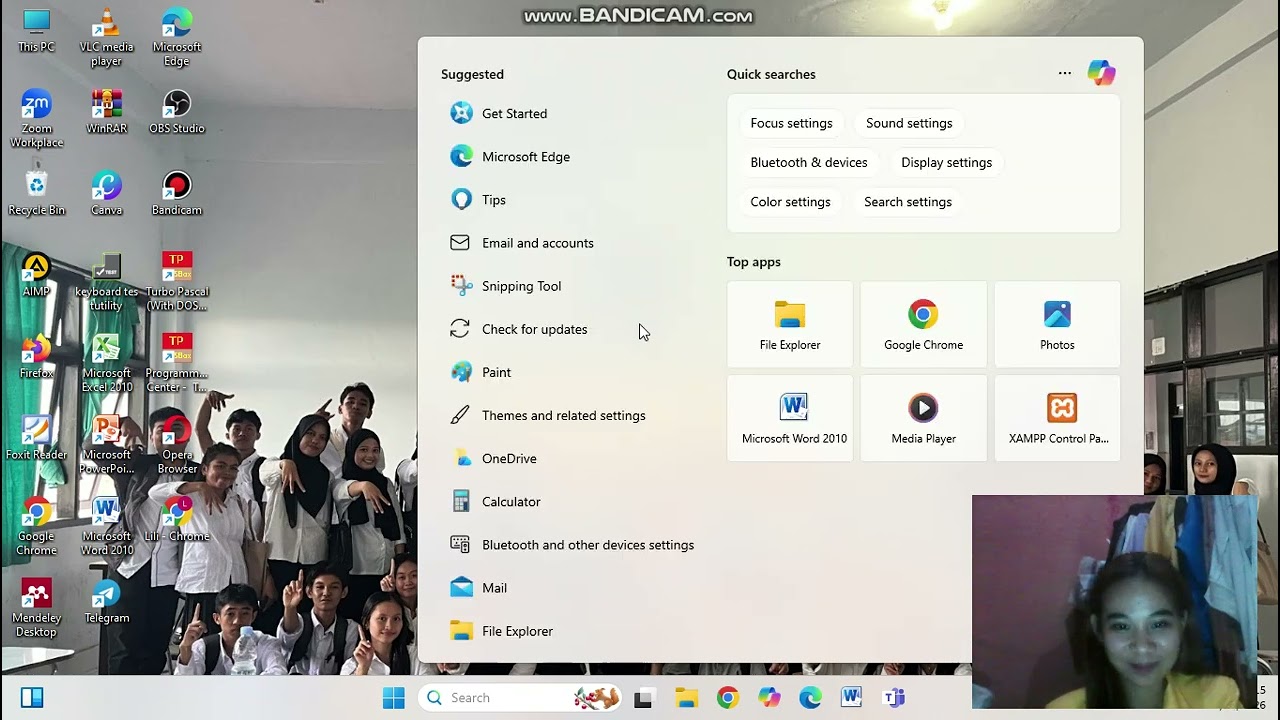Choose Tips in Suggested list
Screen dimensions: 1280x720
570,200
